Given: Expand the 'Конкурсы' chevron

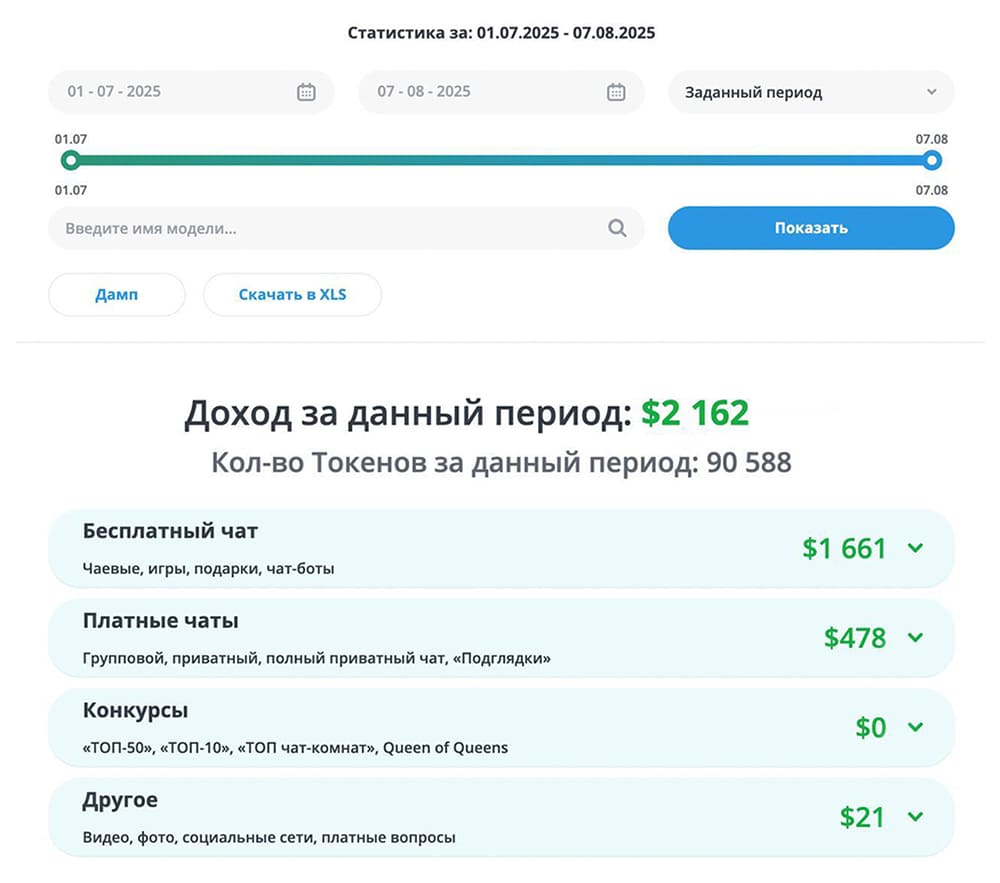Looking at the screenshot, I should (915, 727).
